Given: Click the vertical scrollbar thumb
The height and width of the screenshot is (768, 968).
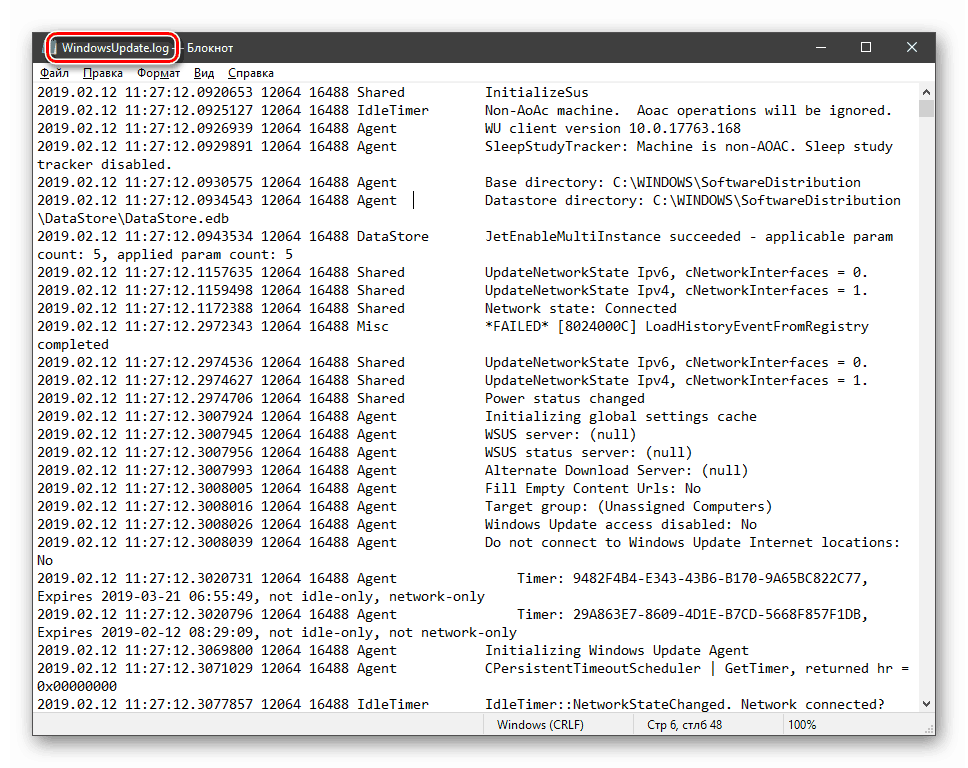Looking at the screenshot, I should [926, 109].
